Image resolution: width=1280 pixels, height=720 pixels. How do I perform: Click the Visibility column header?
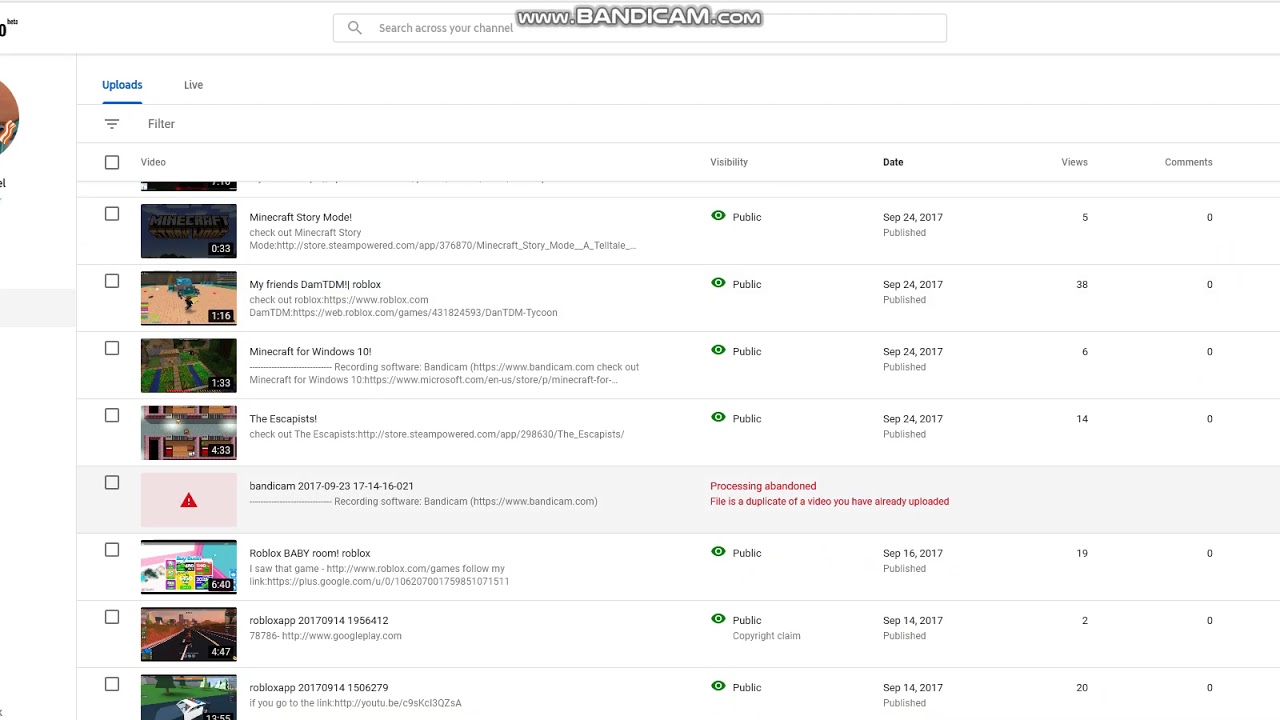click(x=729, y=162)
